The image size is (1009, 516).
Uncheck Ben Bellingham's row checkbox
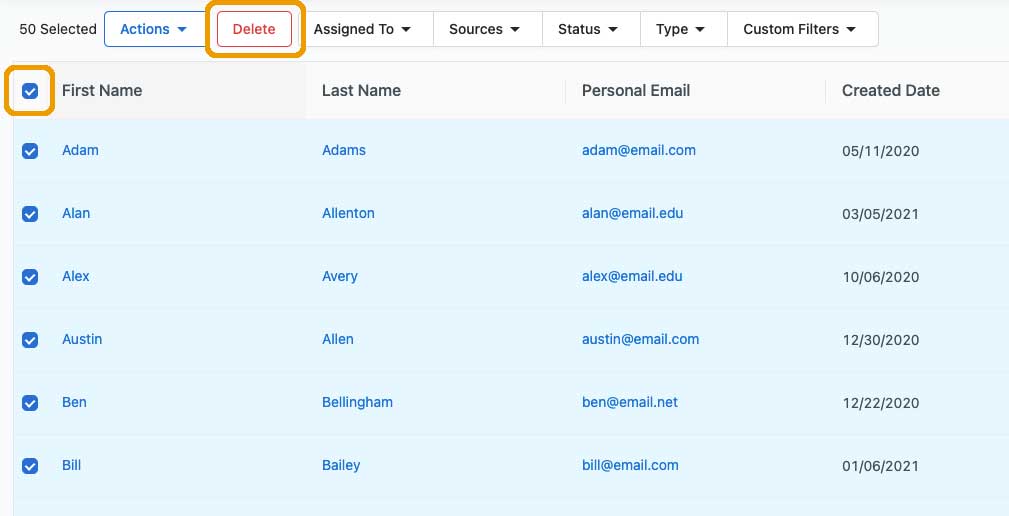coord(30,403)
